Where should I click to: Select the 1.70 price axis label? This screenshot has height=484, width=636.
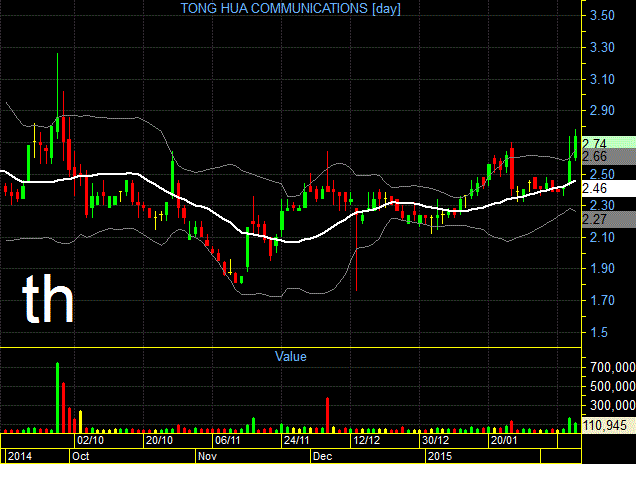(602, 301)
